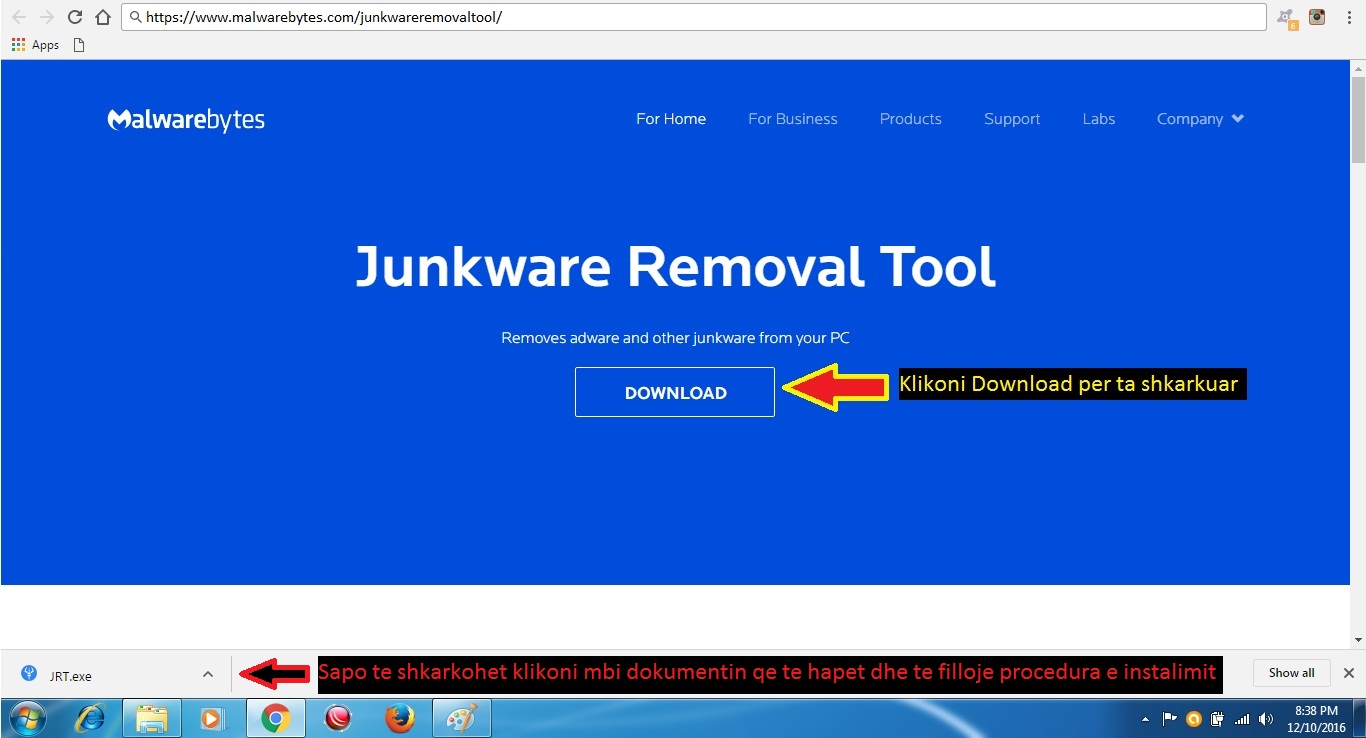The height and width of the screenshot is (738, 1366).
Task: Open Action Center flag in tray
Action: [1169, 719]
